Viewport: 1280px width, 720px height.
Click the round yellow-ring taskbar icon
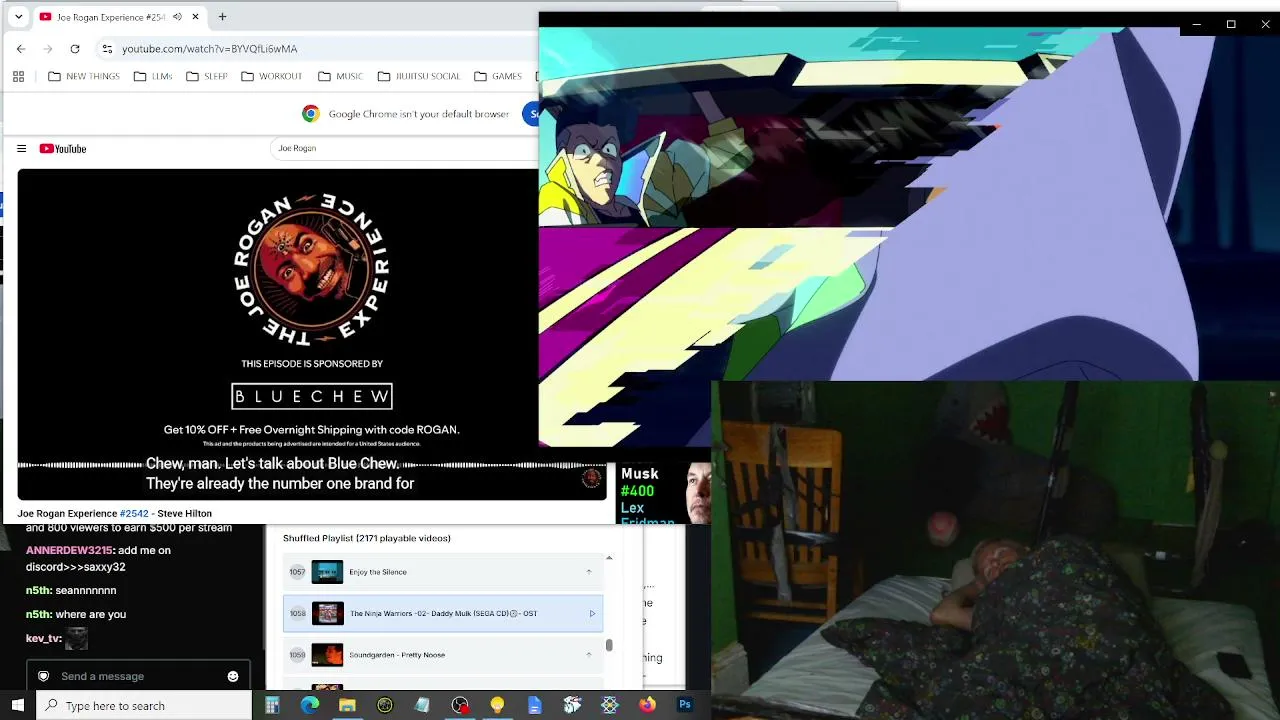click(x=385, y=705)
